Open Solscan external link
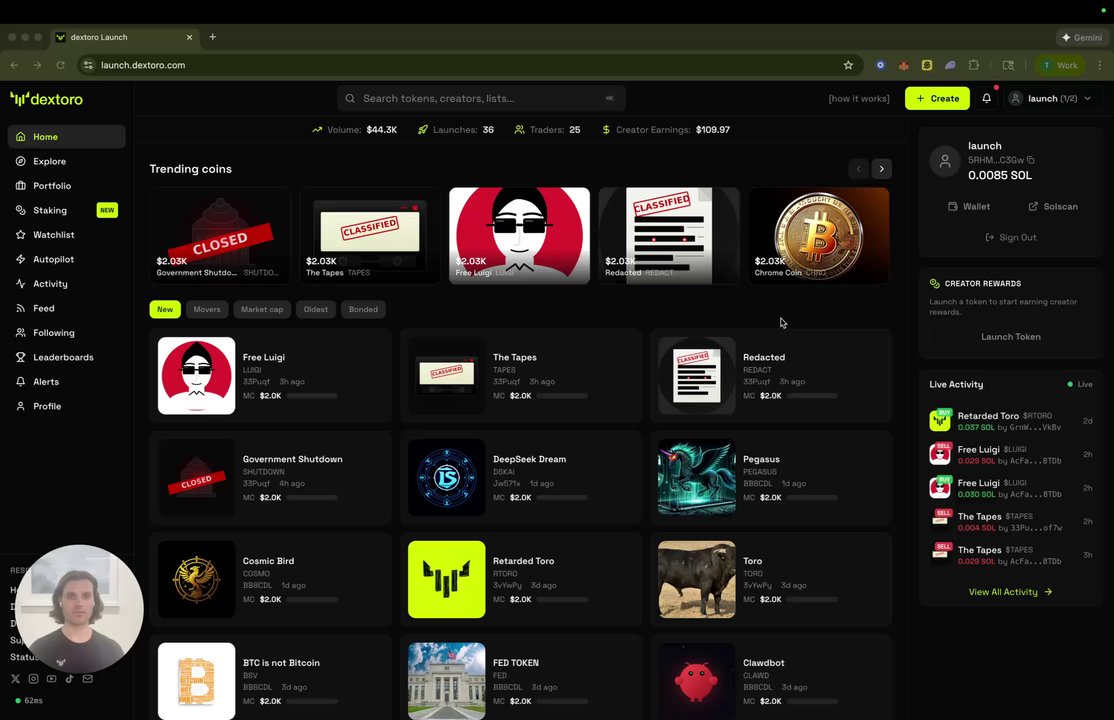 pyautogui.click(x=1053, y=206)
